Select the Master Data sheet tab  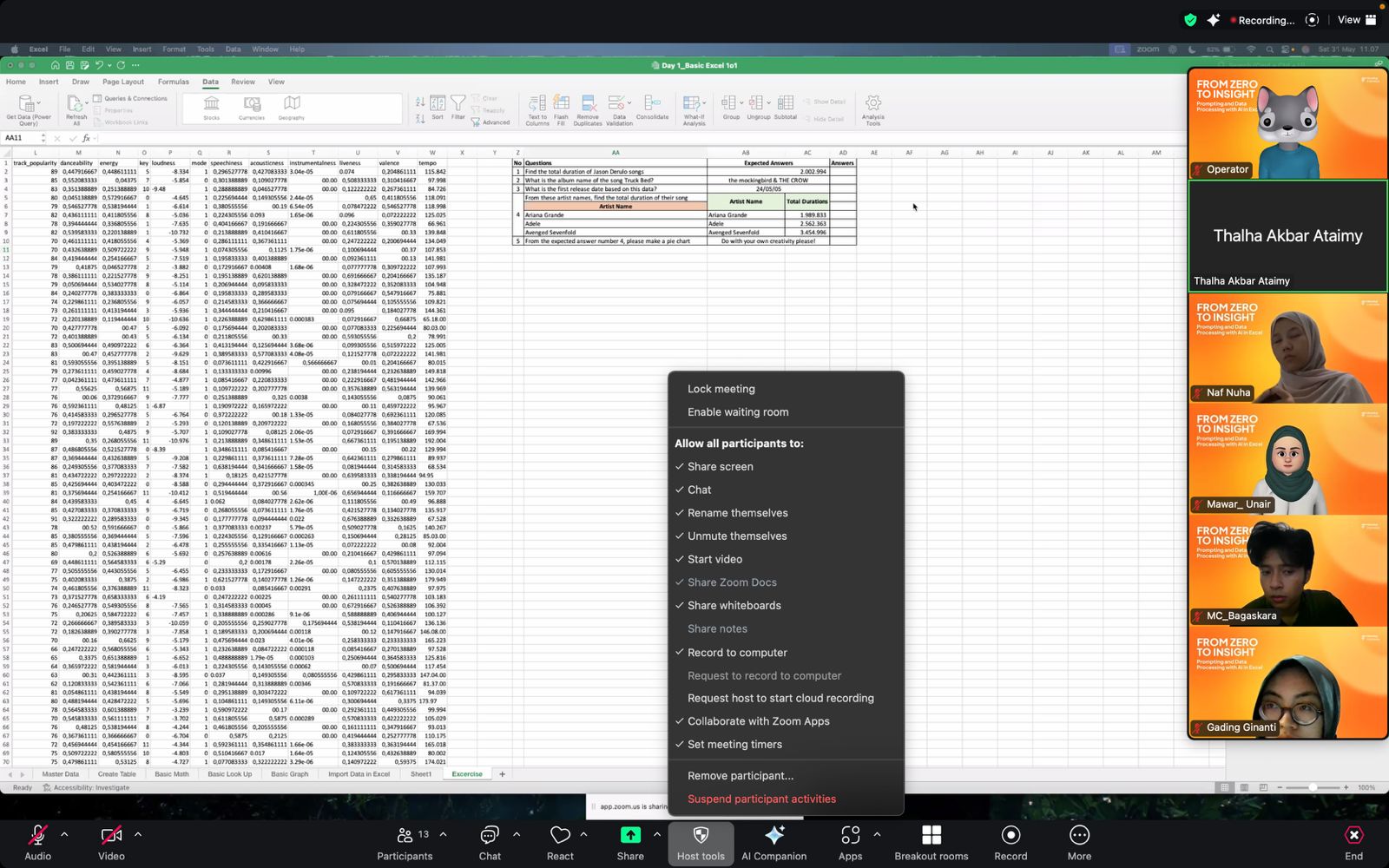[x=60, y=774]
